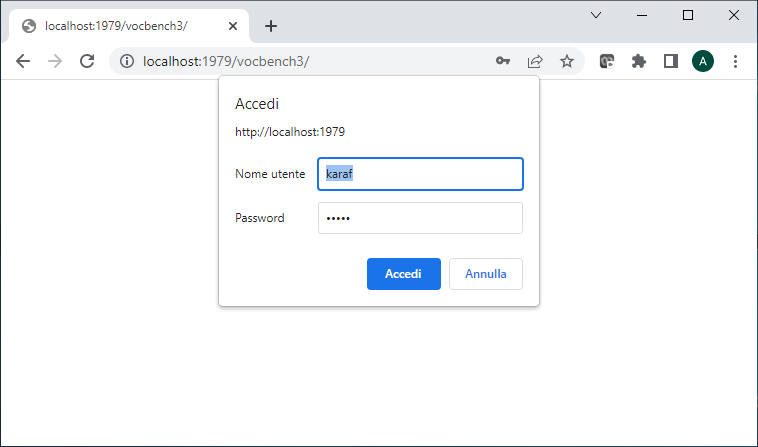Close the localhost vocbench3 tab

pos(233,26)
